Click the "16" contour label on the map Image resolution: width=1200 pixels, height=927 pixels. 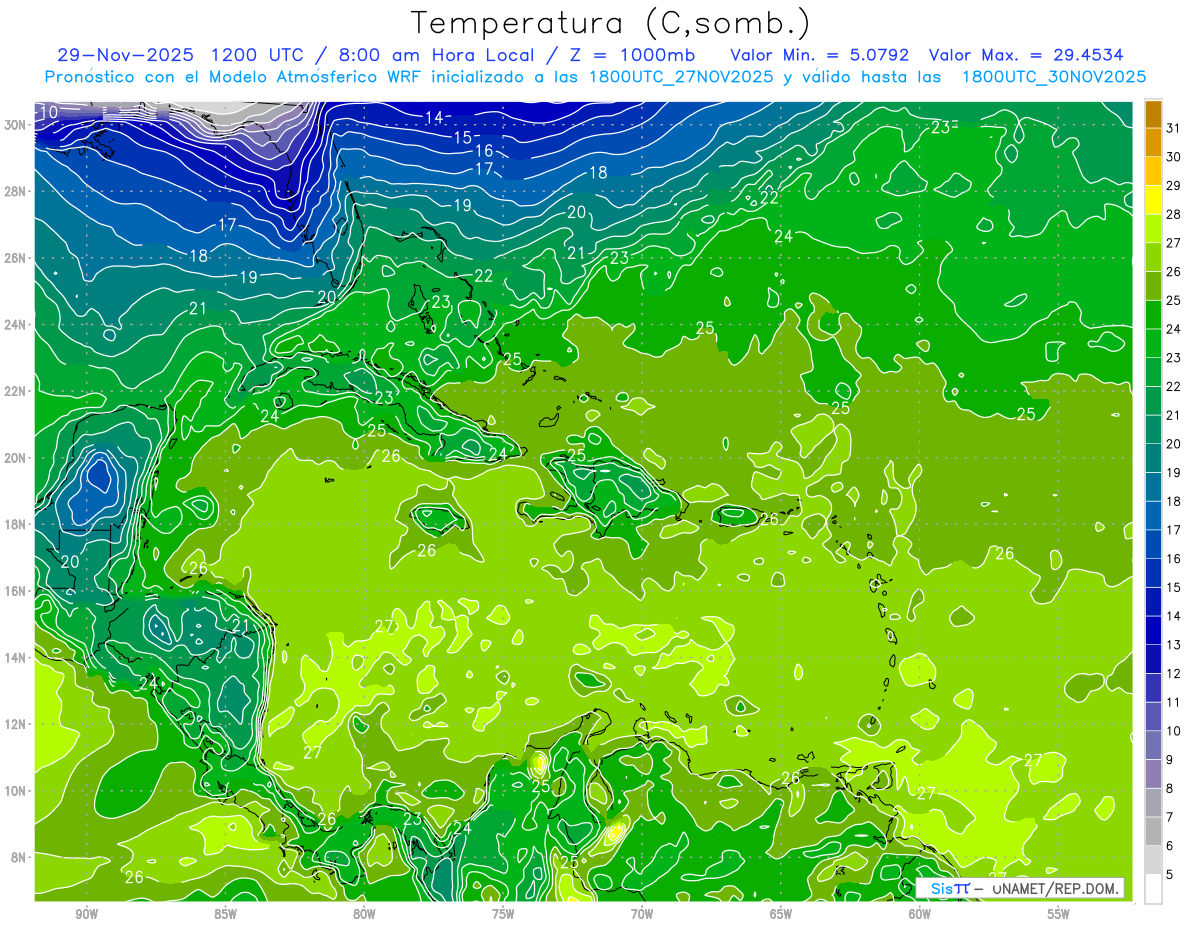pyautogui.click(x=483, y=151)
